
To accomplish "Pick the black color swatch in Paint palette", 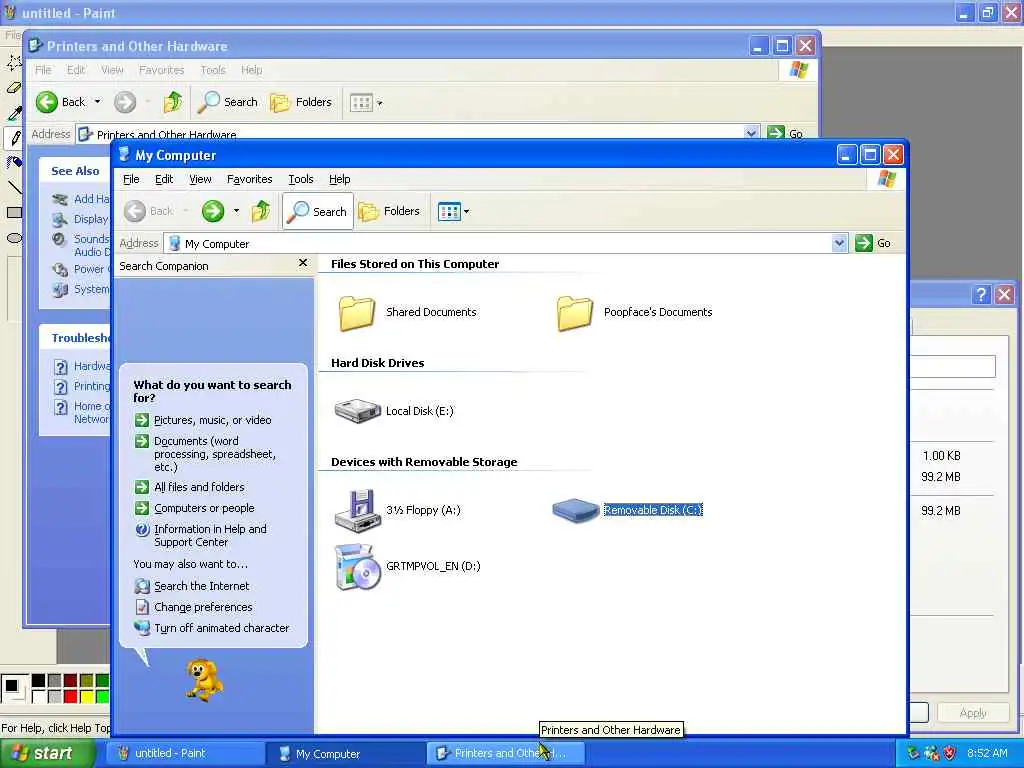I will pos(39,681).
